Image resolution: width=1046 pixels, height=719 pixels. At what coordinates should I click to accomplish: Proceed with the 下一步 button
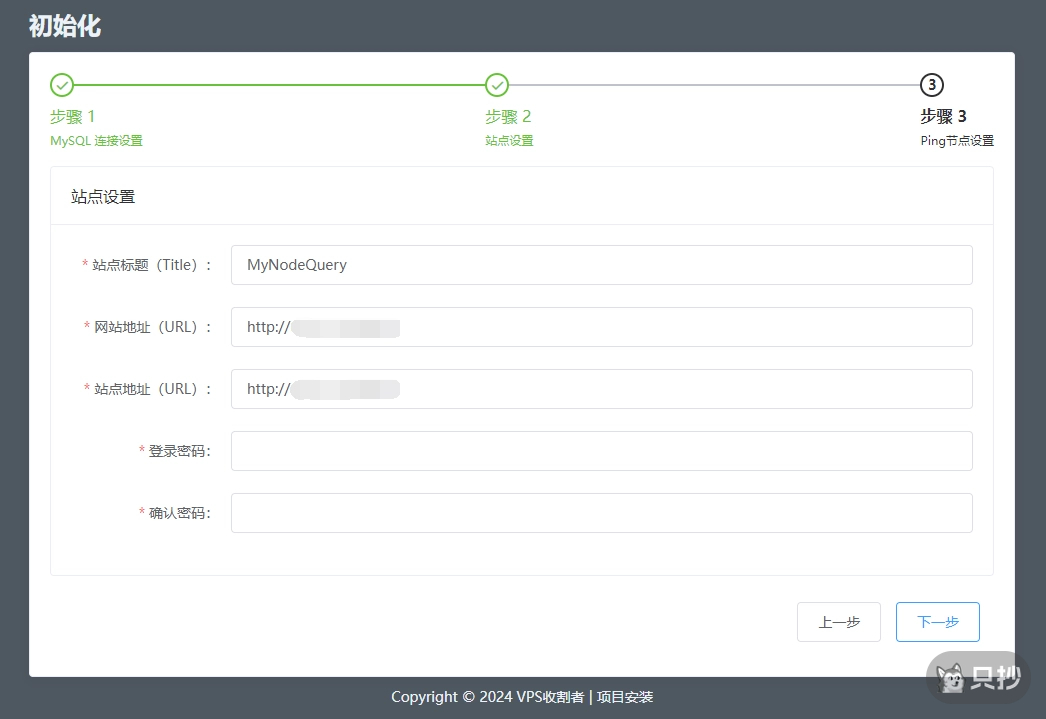[x=937, y=622]
